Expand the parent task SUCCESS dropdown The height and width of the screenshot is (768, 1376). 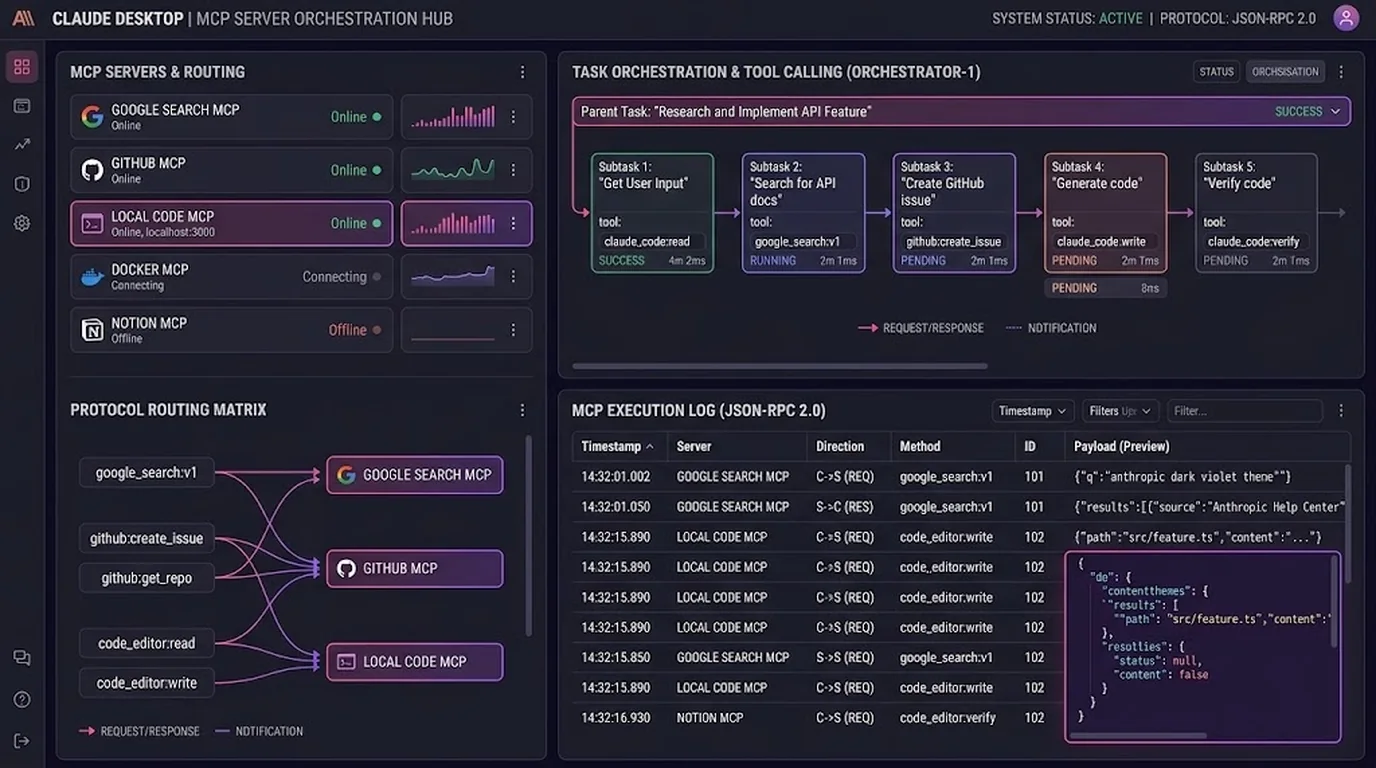coord(1307,111)
